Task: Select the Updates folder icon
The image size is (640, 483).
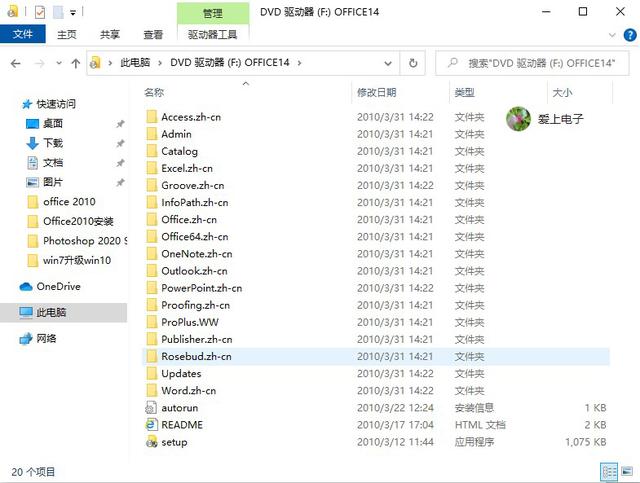Action: pos(151,374)
